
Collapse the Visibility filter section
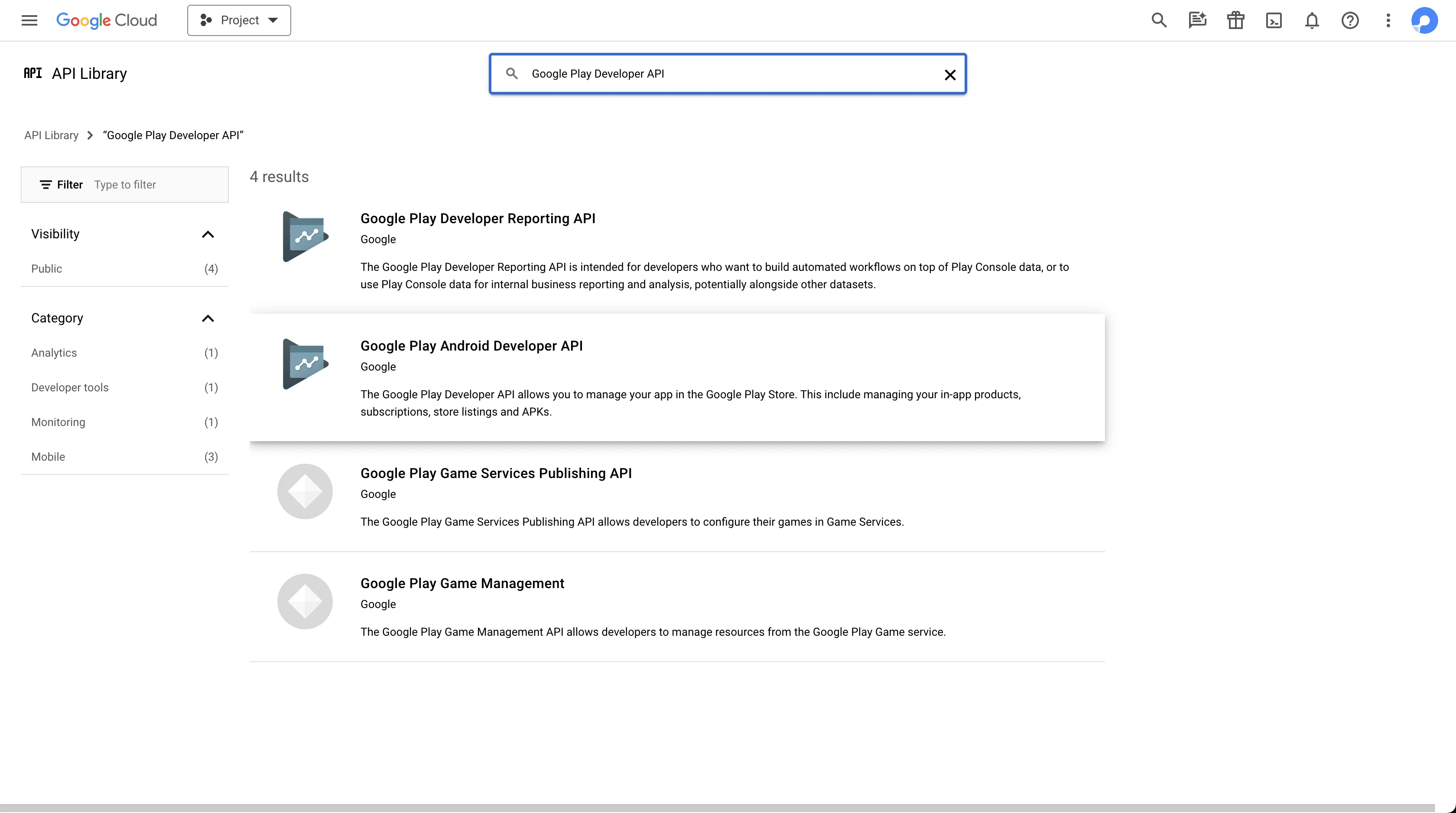point(208,234)
